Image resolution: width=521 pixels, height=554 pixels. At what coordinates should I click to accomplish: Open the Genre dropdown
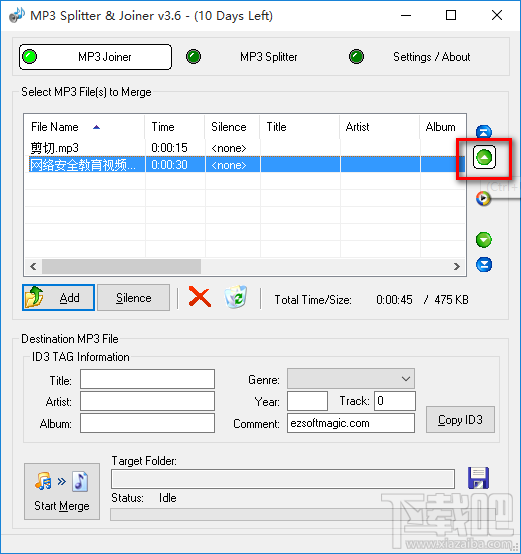point(351,379)
